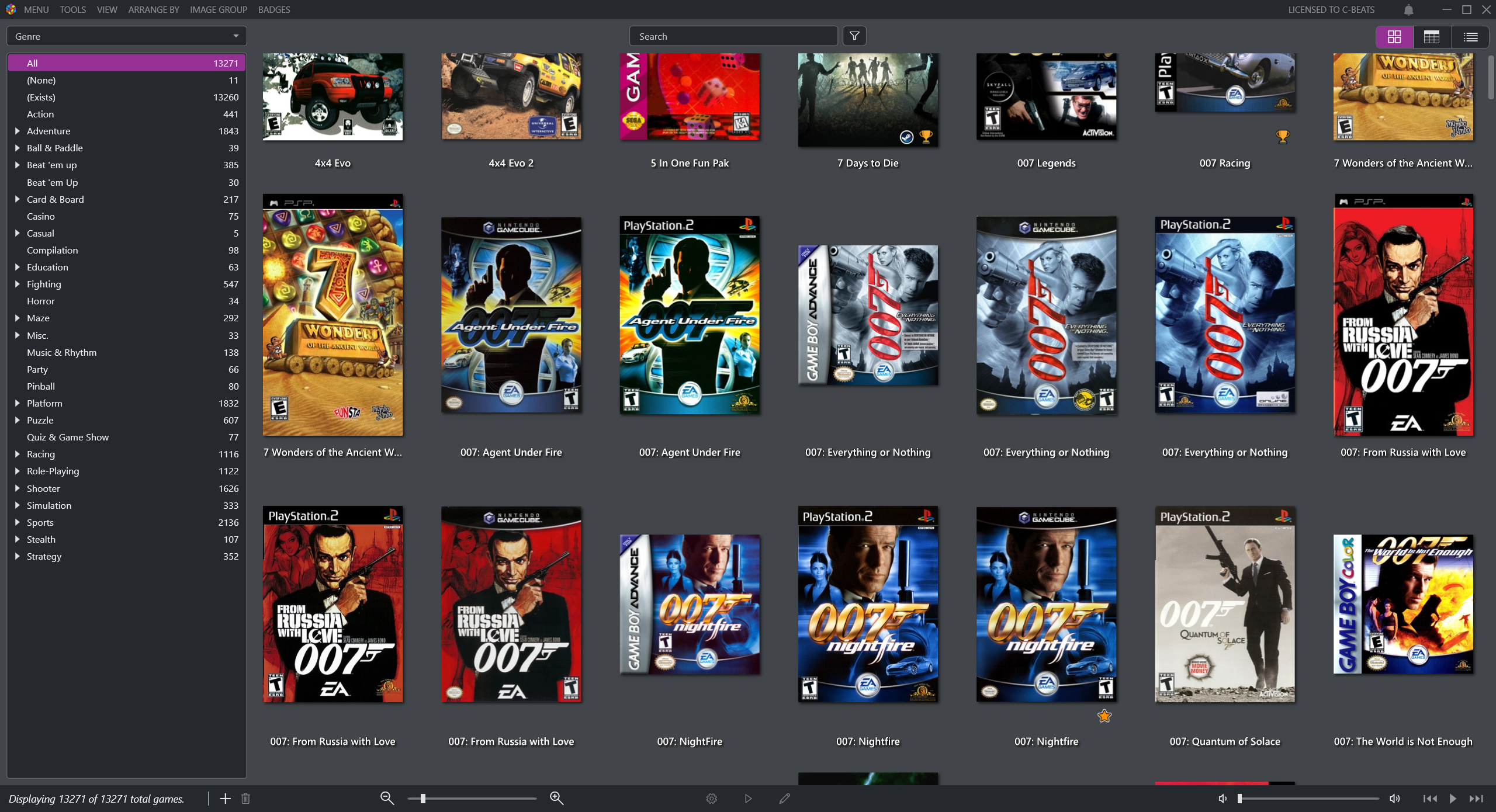Image resolution: width=1496 pixels, height=812 pixels.
Task: Play selected game with bottom bar triangle
Action: [748, 799]
